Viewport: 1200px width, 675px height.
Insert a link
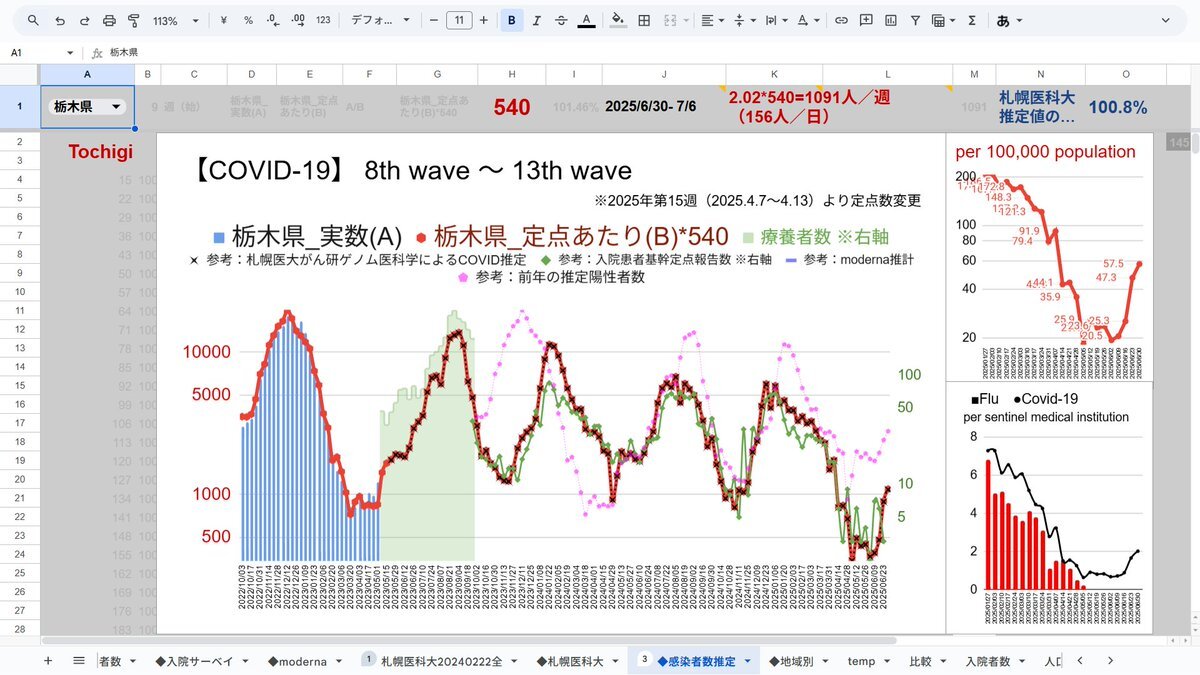pos(841,20)
